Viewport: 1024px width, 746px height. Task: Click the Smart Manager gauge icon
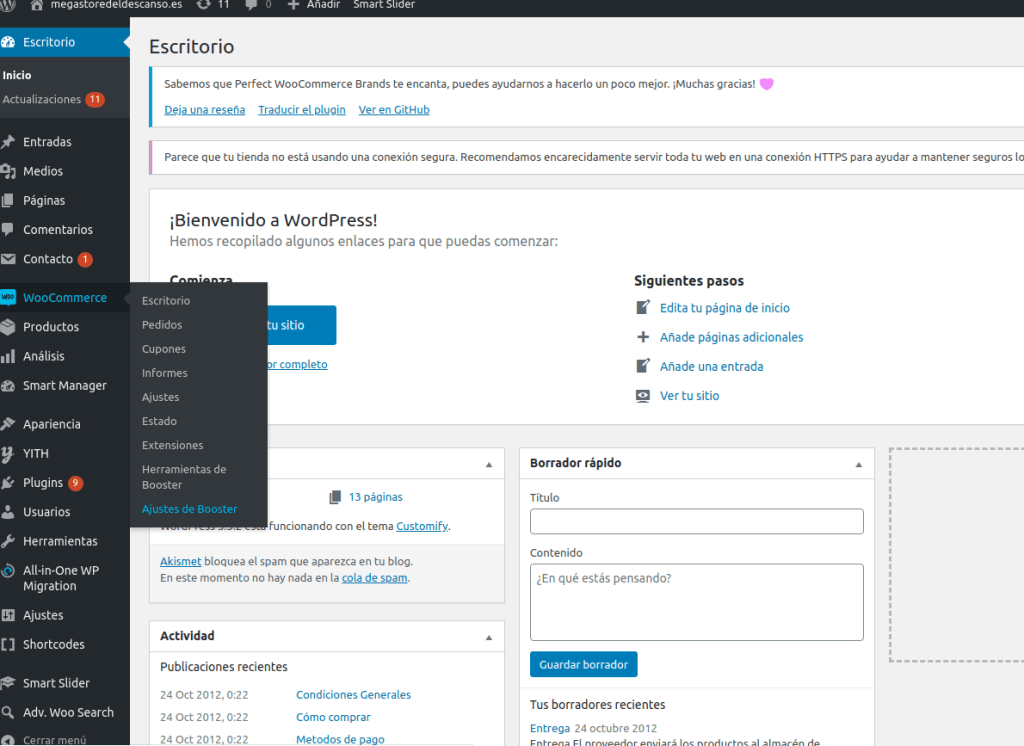point(8,385)
